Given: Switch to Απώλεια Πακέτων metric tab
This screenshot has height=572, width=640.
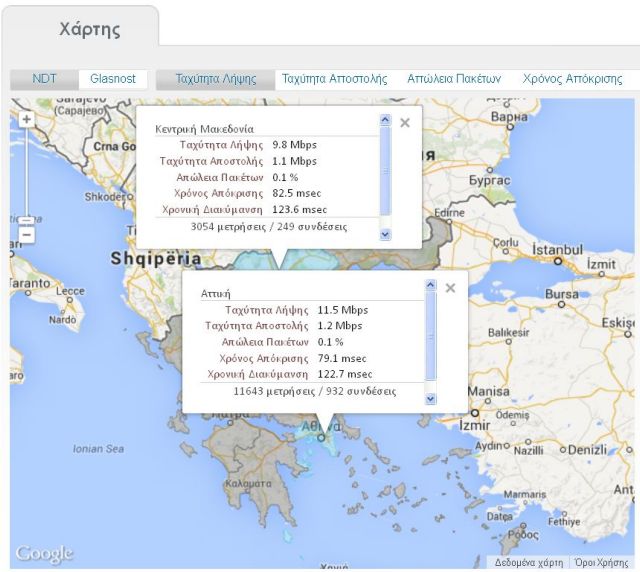Looking at the screenshot, I should coord(454,78).
